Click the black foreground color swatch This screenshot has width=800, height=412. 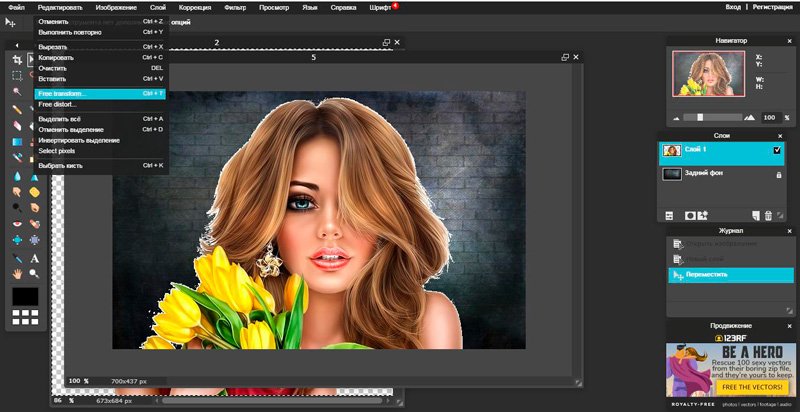[x=25, y=297]
